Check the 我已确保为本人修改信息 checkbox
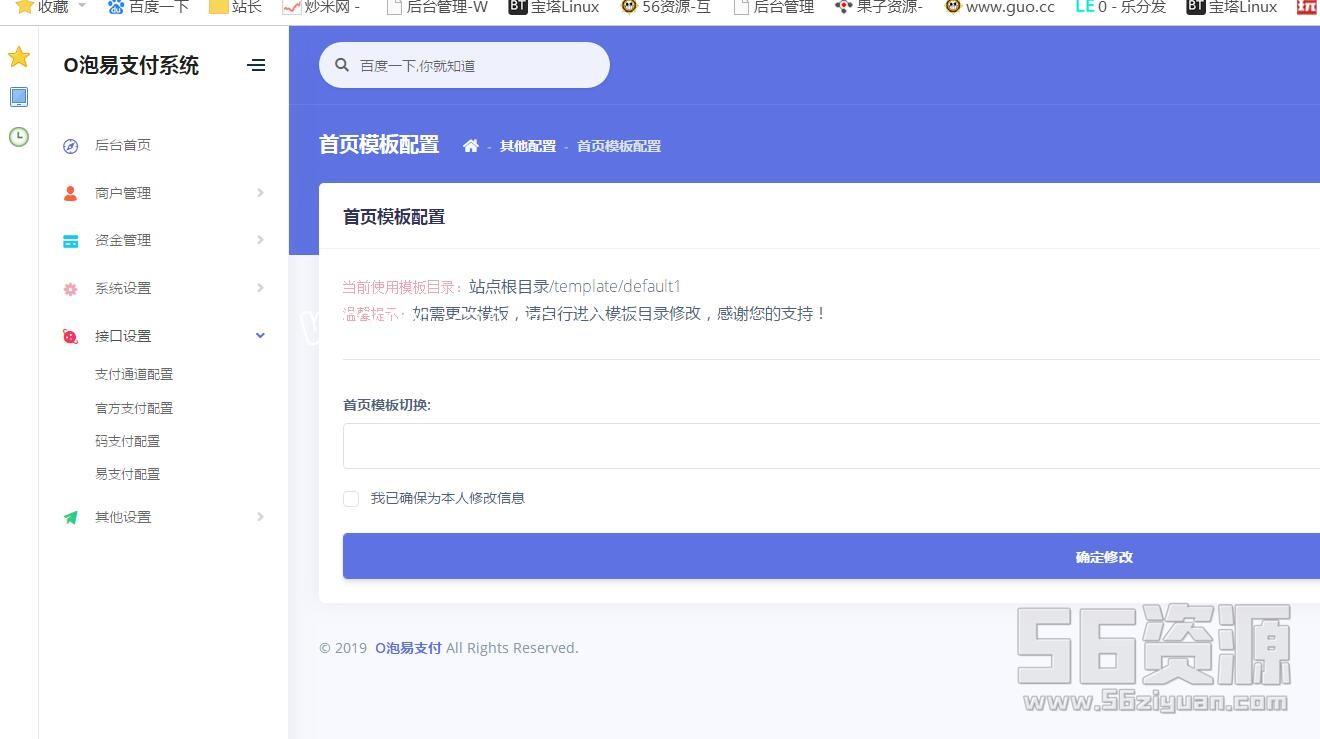This screenshot has height=739, width=1320. [x=351, y=498]
